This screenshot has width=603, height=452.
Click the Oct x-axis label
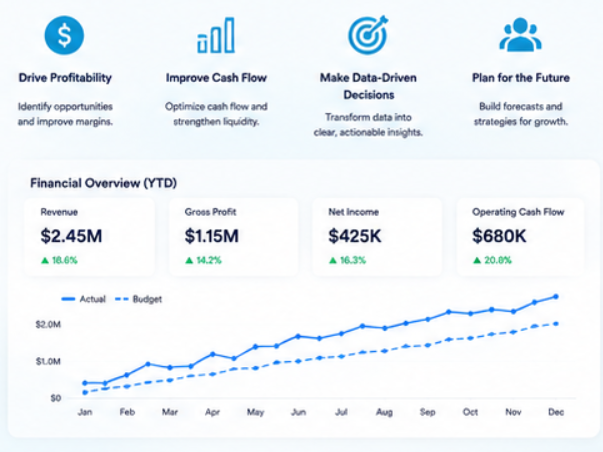click(x=470, y=412)
